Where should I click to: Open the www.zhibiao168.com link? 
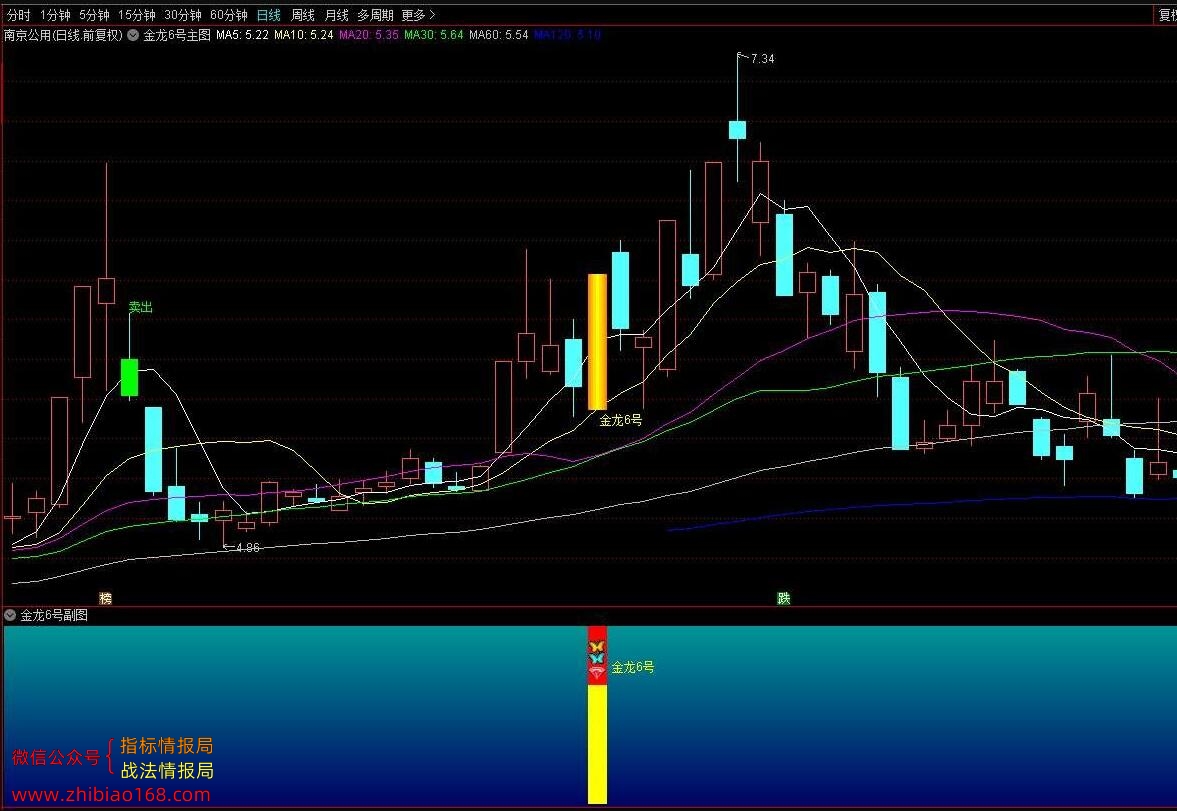[111, 794]
